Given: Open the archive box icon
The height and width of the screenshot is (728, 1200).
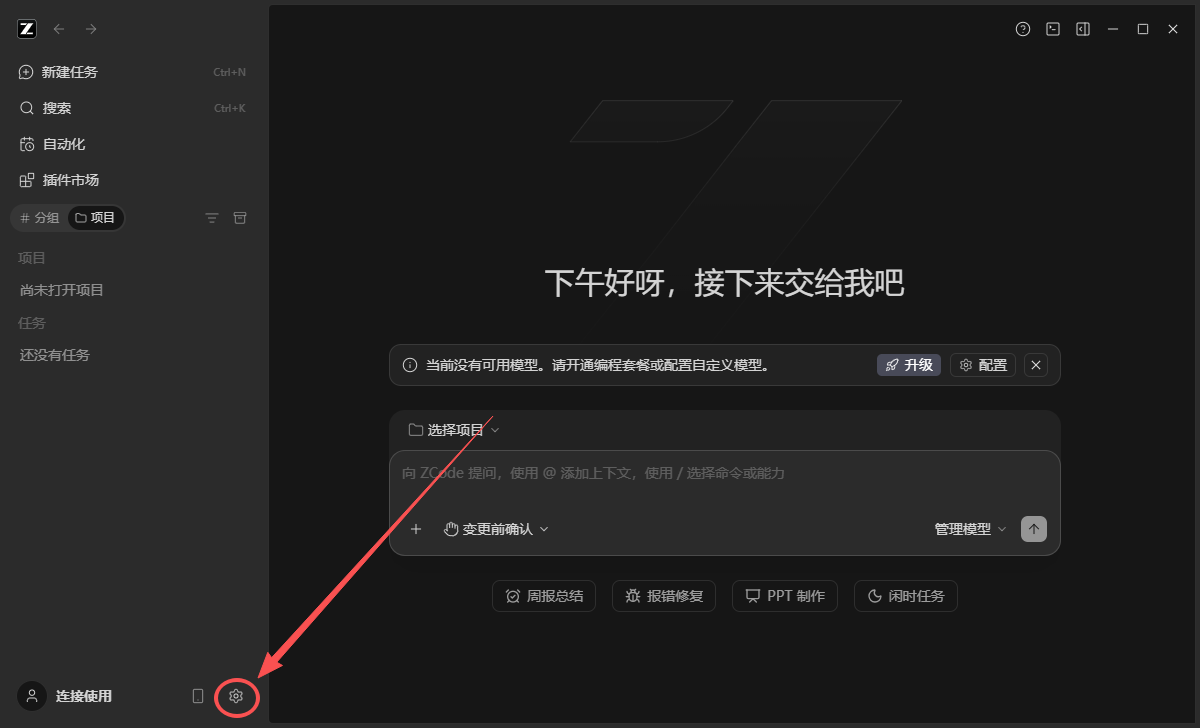Looking at the screenshot, I should click(240, 217).
